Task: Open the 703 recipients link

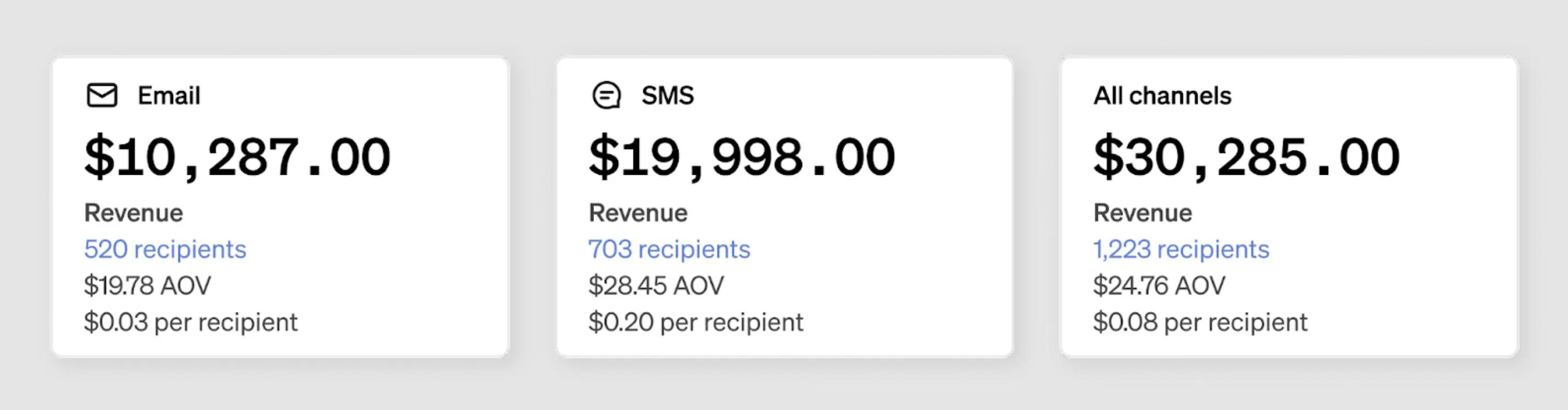Action: 669,249
